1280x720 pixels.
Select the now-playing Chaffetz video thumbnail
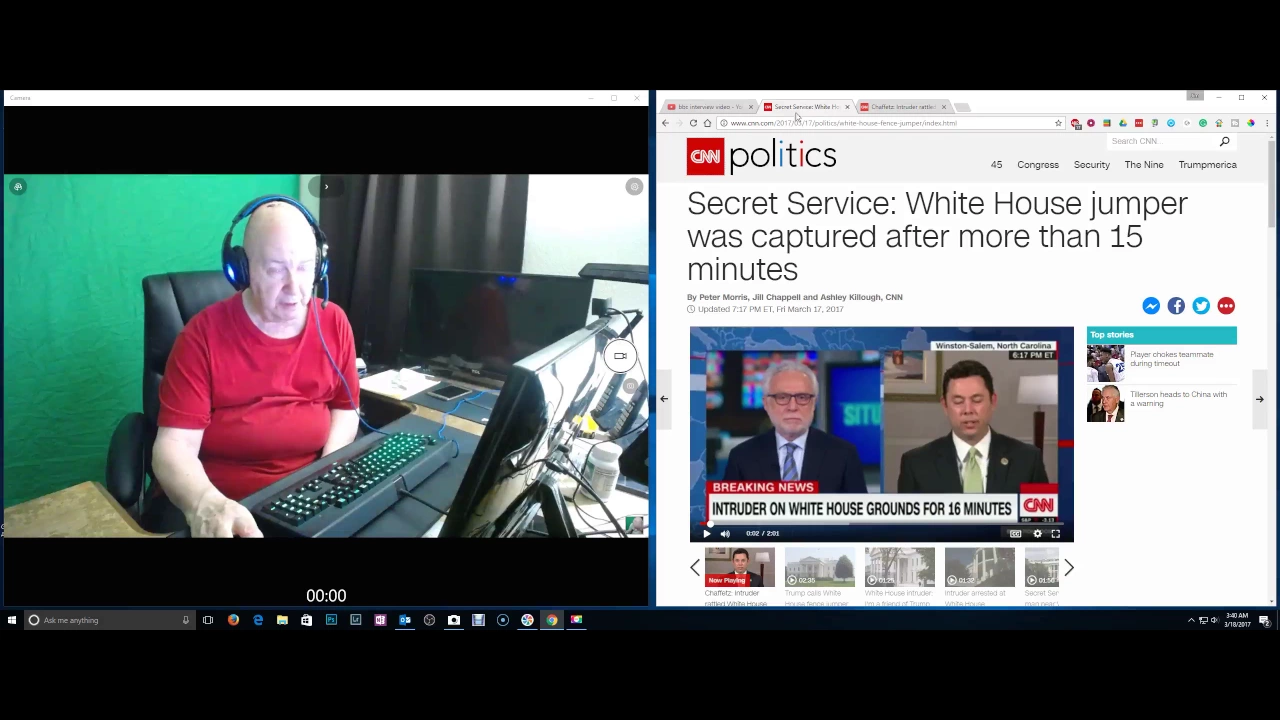pos(739,567)
